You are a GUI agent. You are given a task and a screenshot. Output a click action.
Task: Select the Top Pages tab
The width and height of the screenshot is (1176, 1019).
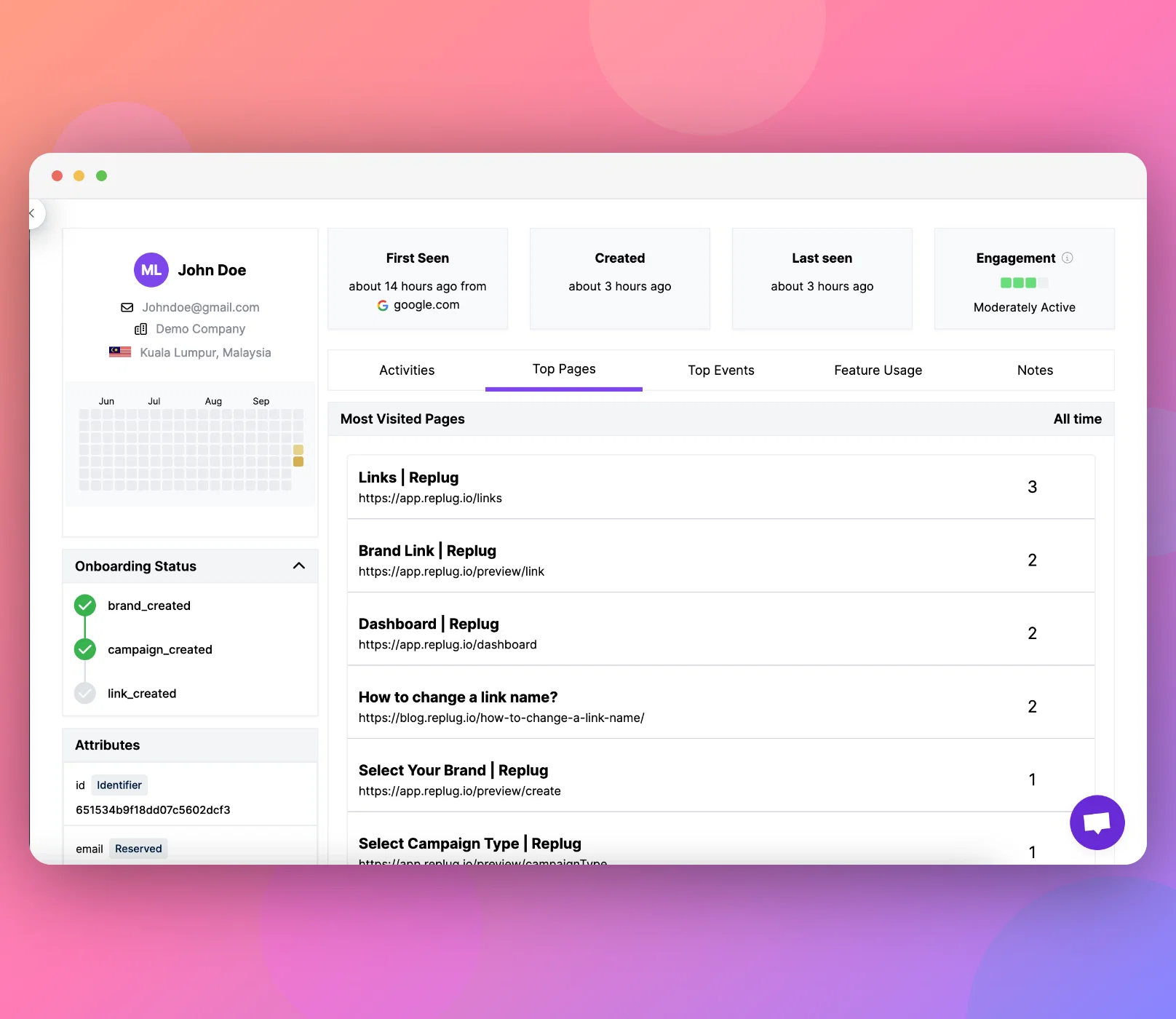pyautogui.click(x=564, y=369)
